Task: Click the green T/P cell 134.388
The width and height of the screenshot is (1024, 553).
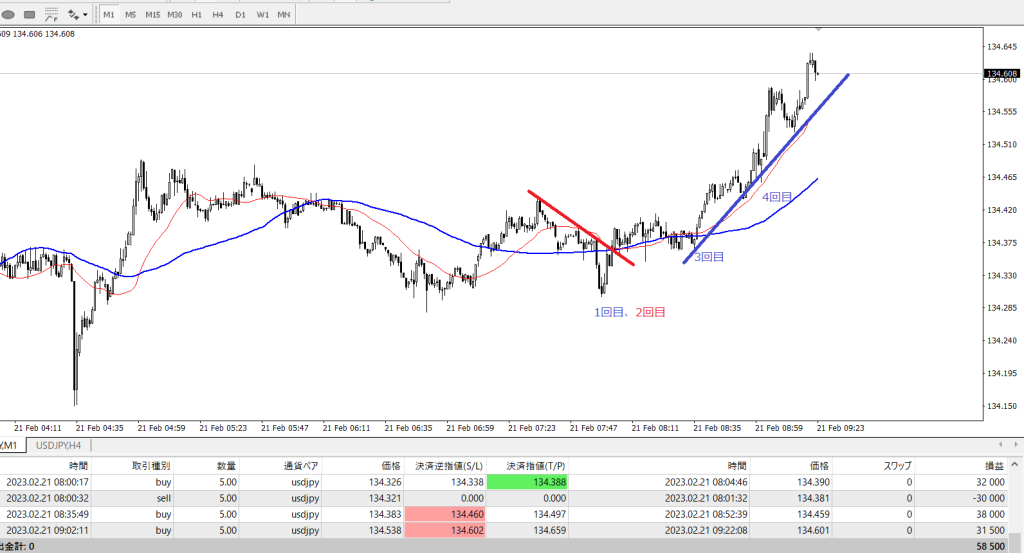Action: point(526,481)
